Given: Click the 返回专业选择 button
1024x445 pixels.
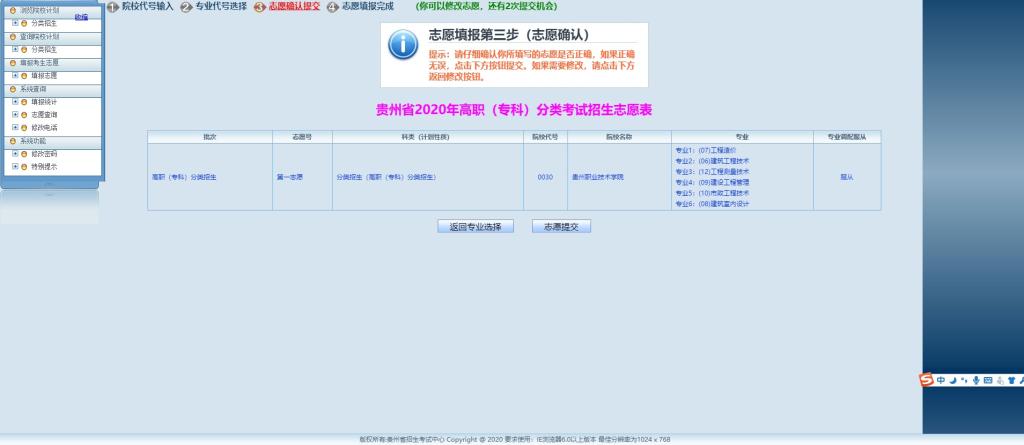Looking at the screenshot, I should (x=475, y=227).
